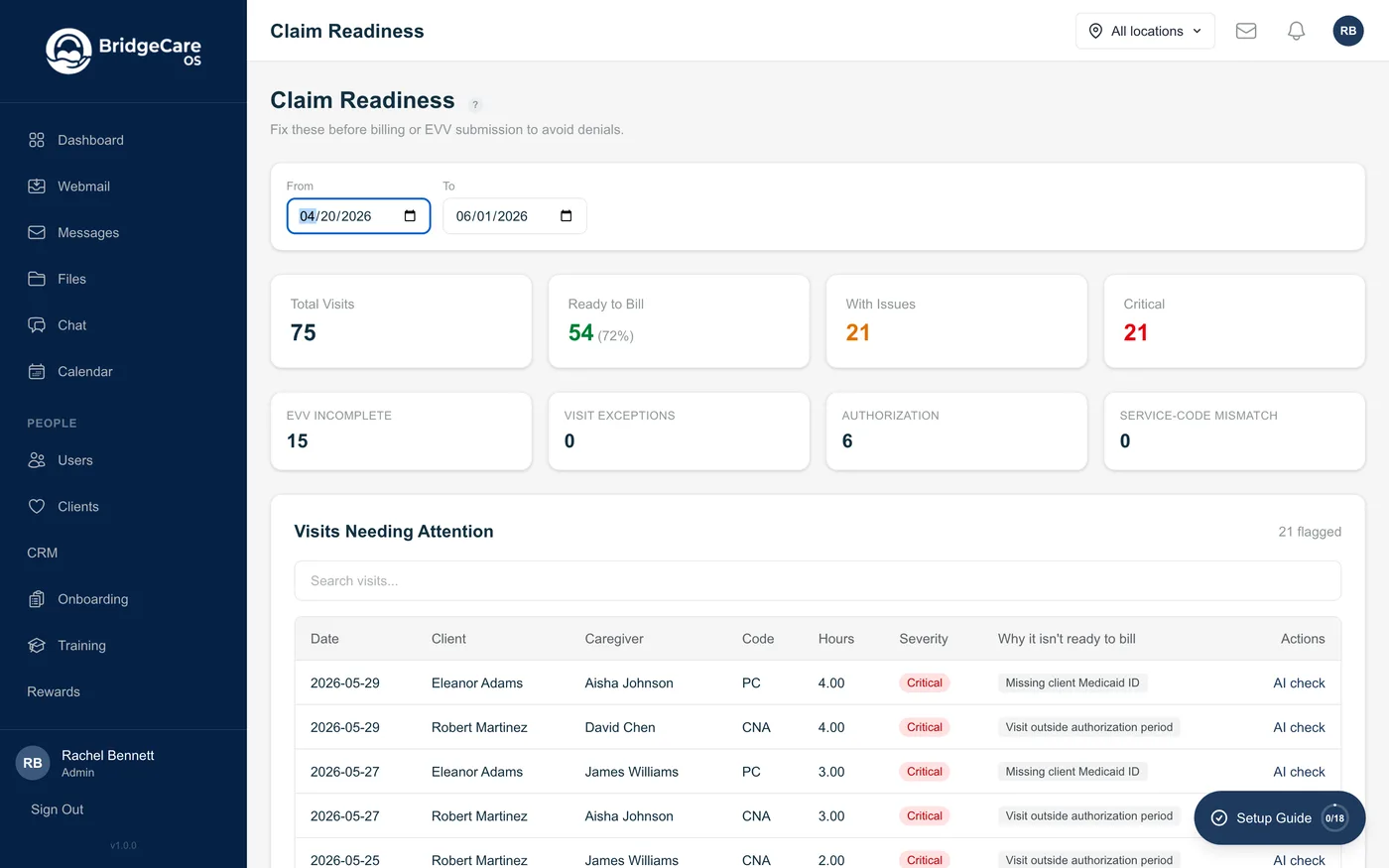
Task: Open the RB profile avatar in top bar
Action: pyautogui.click(x=1348, y=31)
